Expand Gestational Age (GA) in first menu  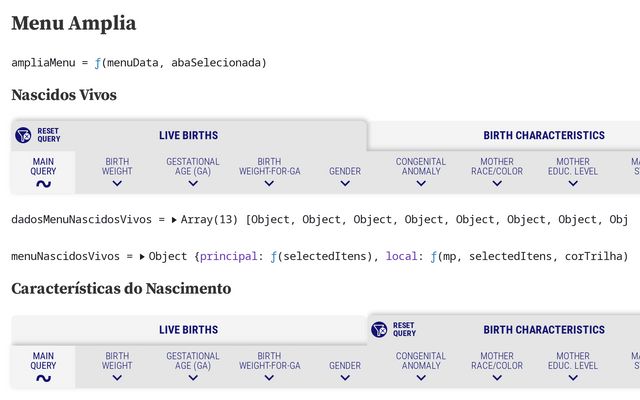(193, 172)
